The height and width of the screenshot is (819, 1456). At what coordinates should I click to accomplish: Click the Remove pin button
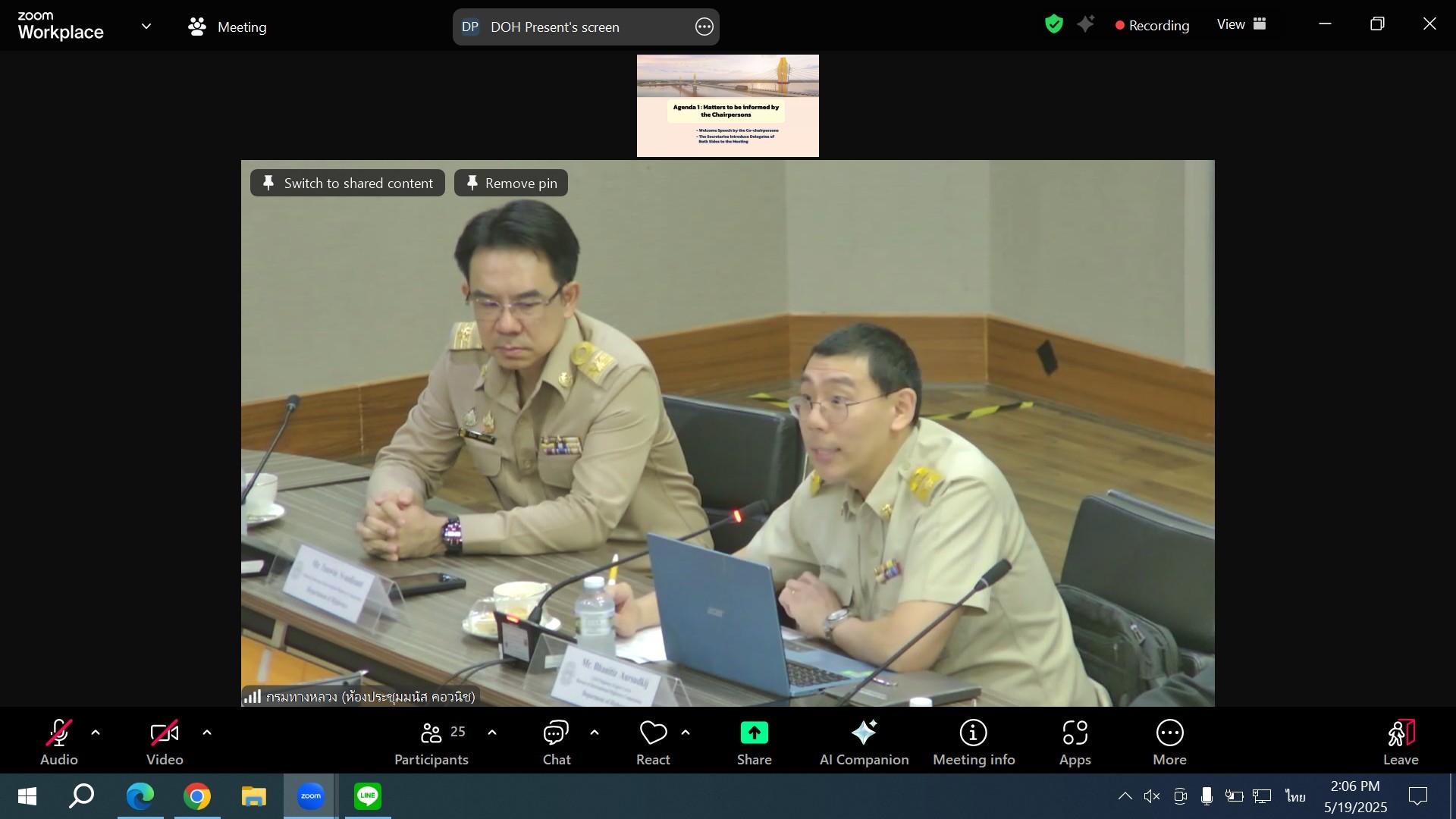click(x=511, y=183)
